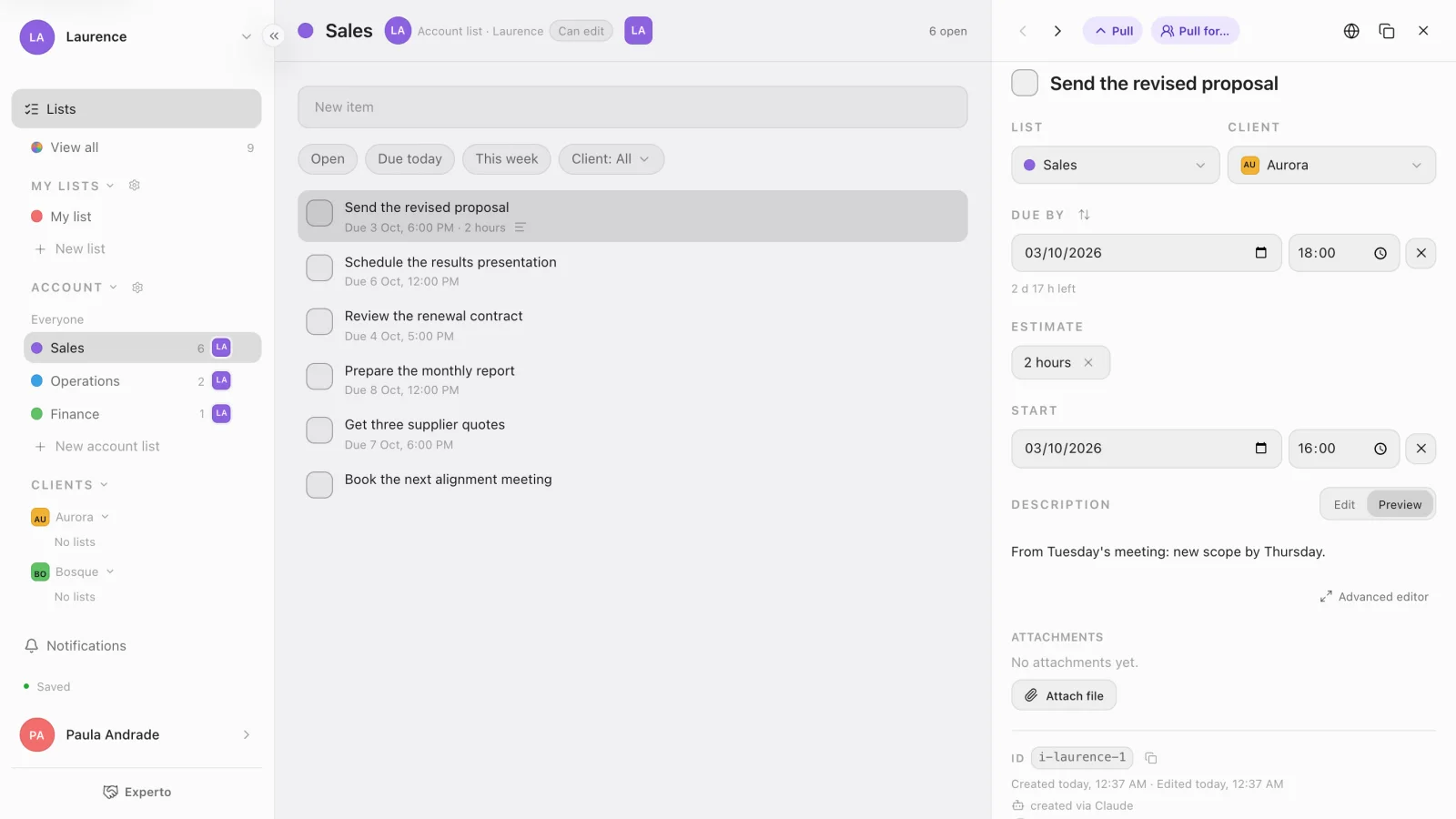Image resolution: width=1456 pixels, height=819 pixels.
Task: Clear the due by date
Action: pyautogui.click(x=1421, y=253)
